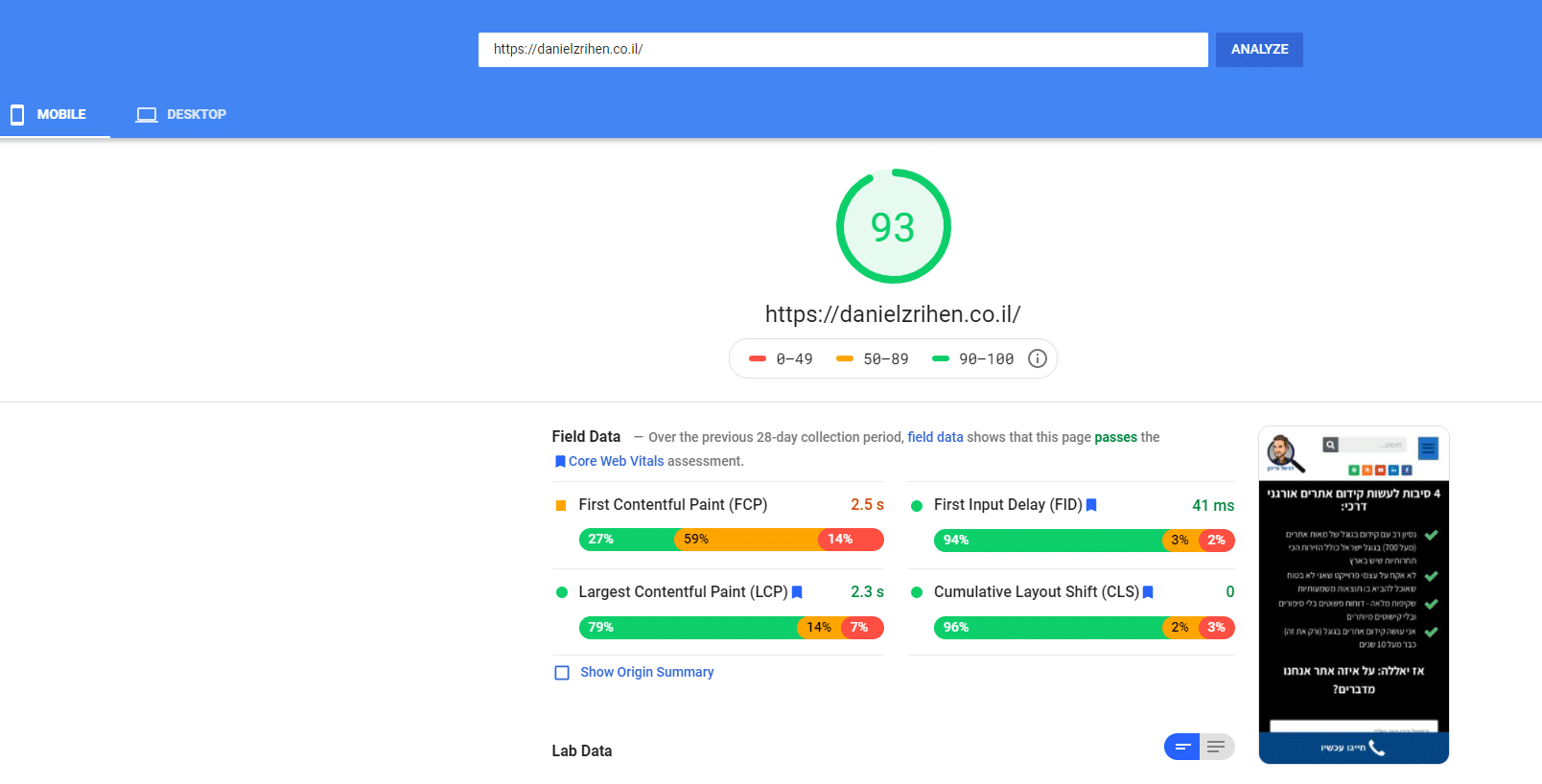Image resolution: width=1542 pixels, height=784 pixels.
Task: Click the phone call icon in page preview
Action: (1377, 748)
